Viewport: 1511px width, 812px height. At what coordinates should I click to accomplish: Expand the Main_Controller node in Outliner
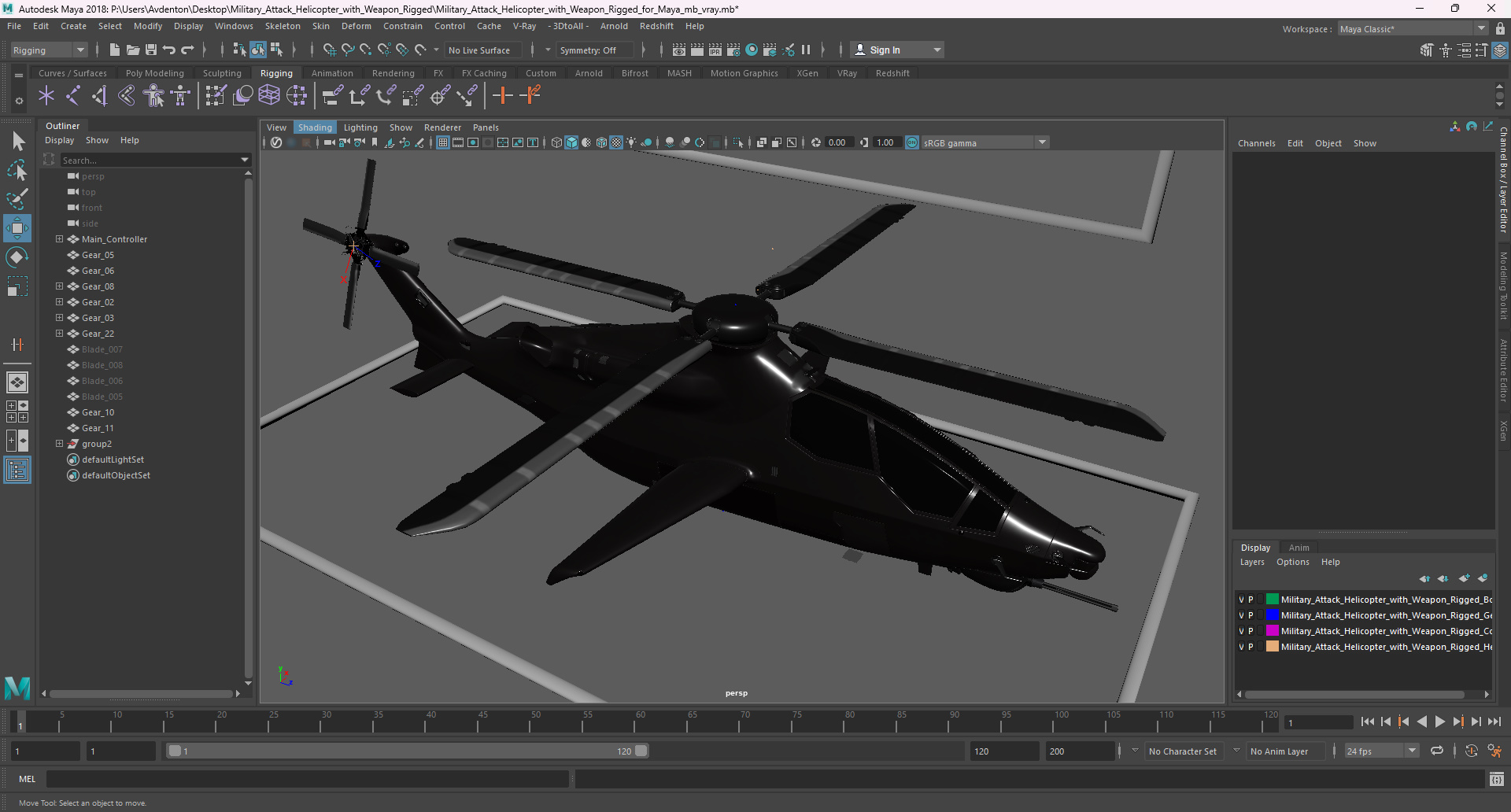[59, 239]
